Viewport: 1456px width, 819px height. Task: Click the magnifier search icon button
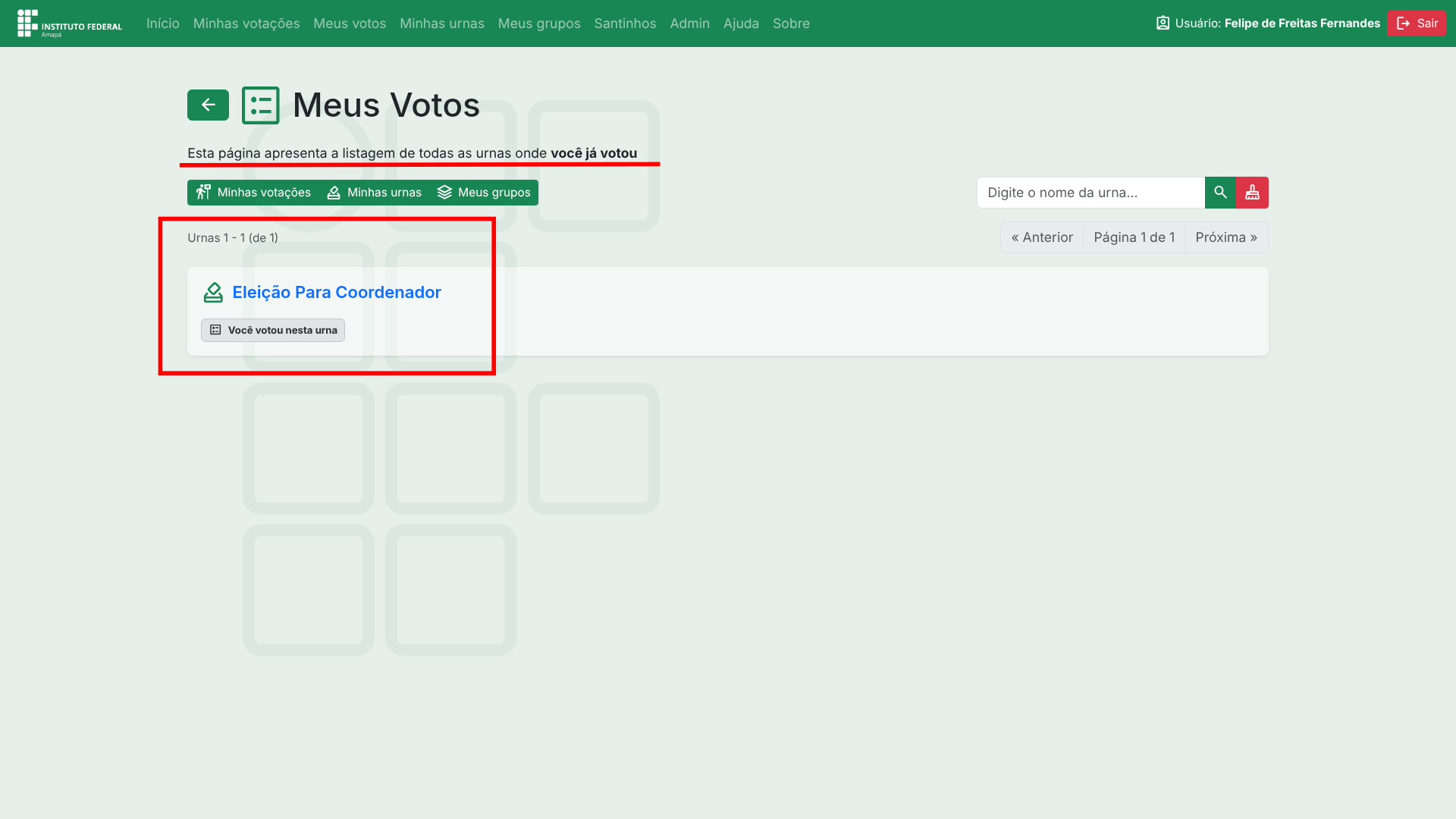coord(1220,193)
